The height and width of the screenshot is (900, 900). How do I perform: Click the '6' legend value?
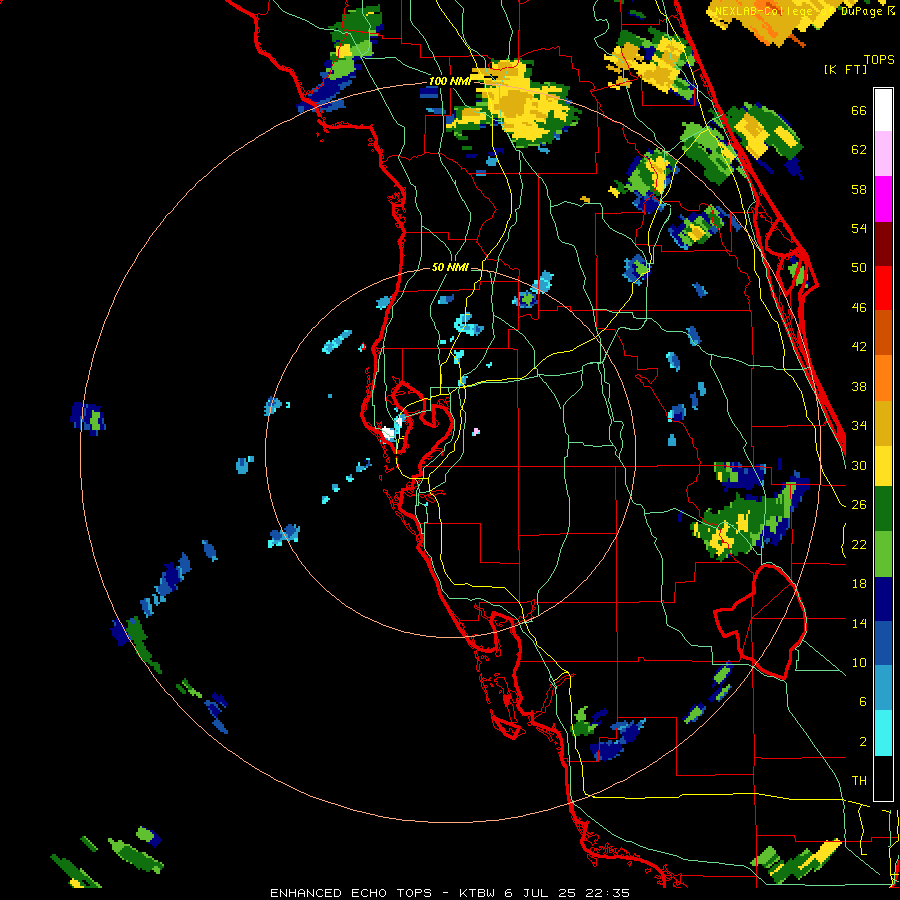click(x=862, y=702)
